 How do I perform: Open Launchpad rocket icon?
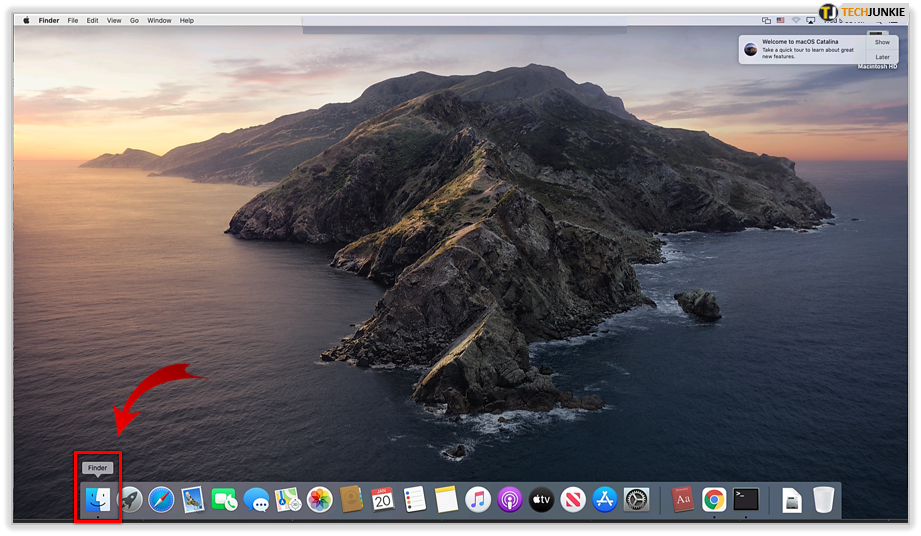(130, 500)
